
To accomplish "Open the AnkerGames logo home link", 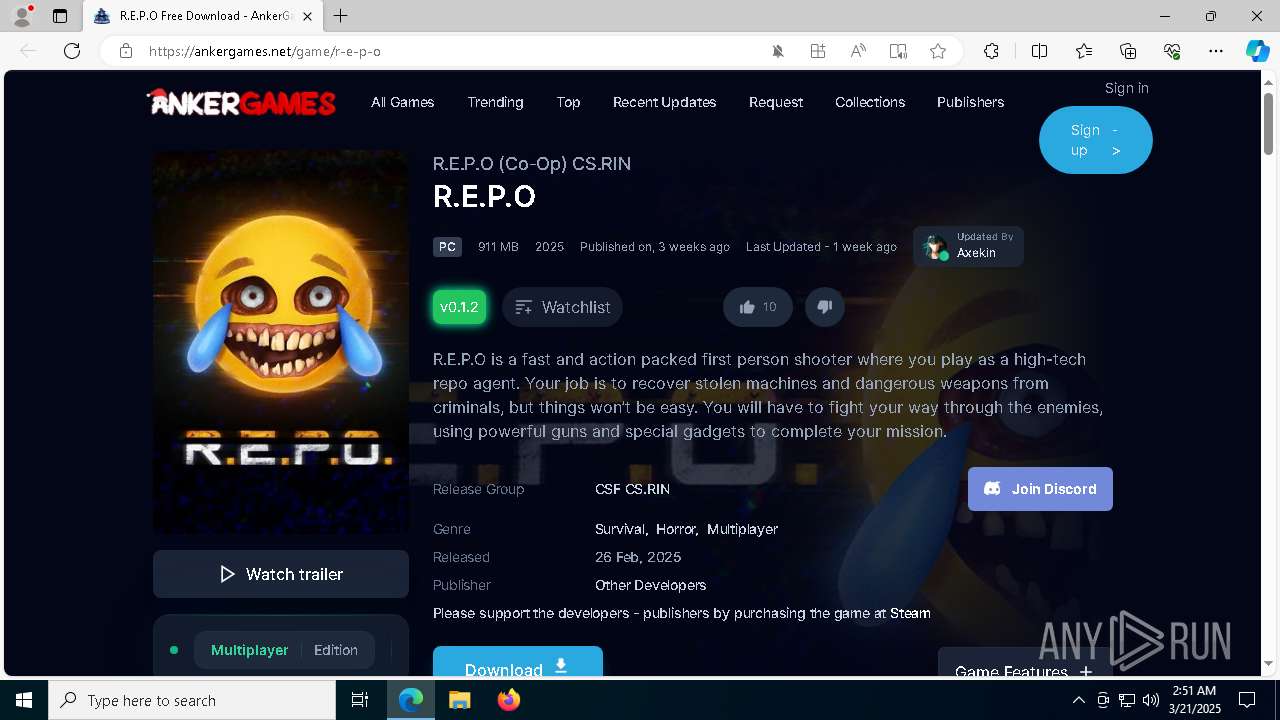I will 241,102.
